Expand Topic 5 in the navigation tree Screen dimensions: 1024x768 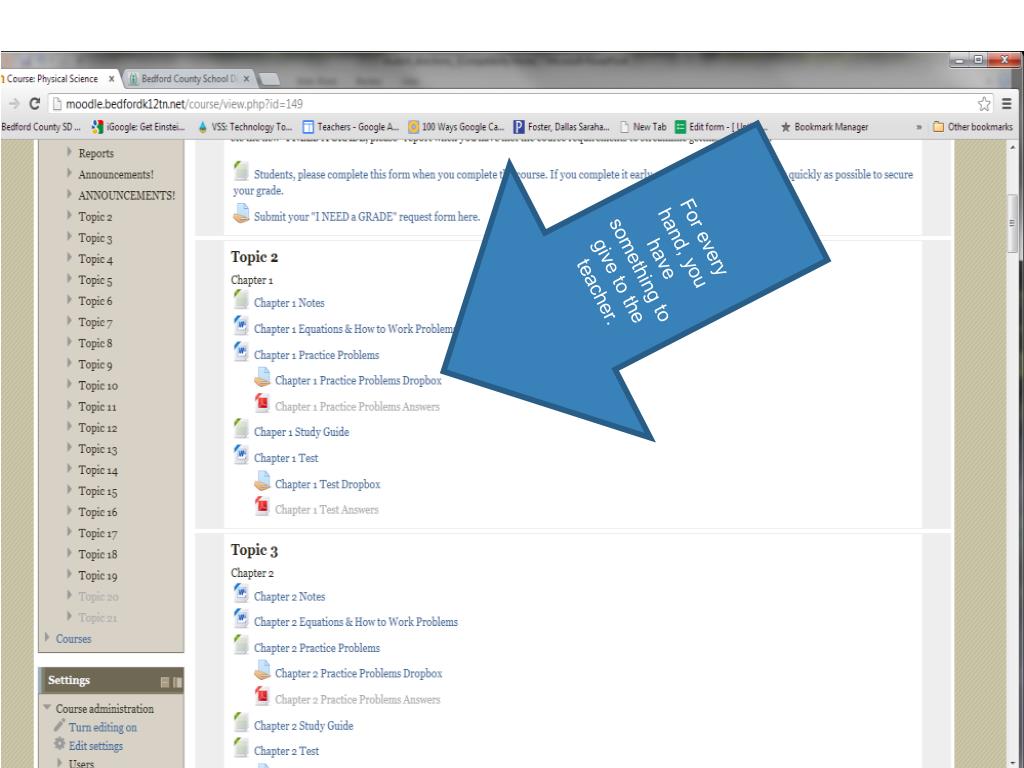click(x=69, y=279)
